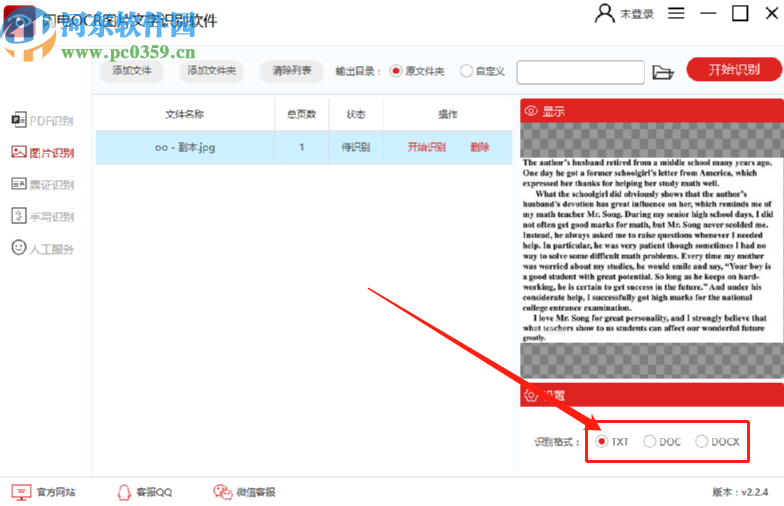Click the eye icon in 显示 panel header
This screenshot has width=784, height=506.
point(531,110)
